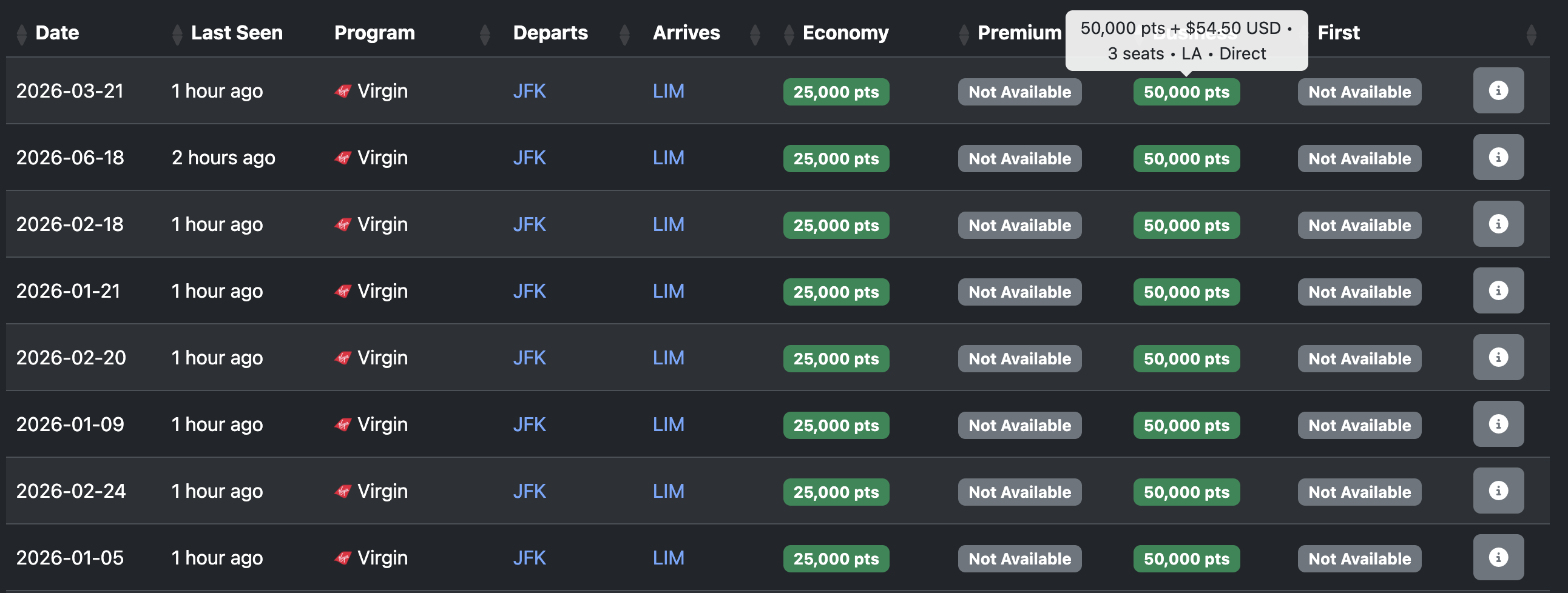Open info for the 2026-03-21 flight

(1498, 90)
